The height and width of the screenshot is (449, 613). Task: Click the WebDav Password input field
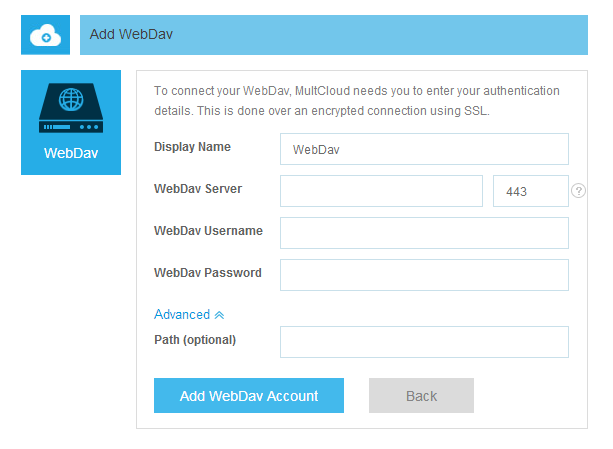(424, 275)
